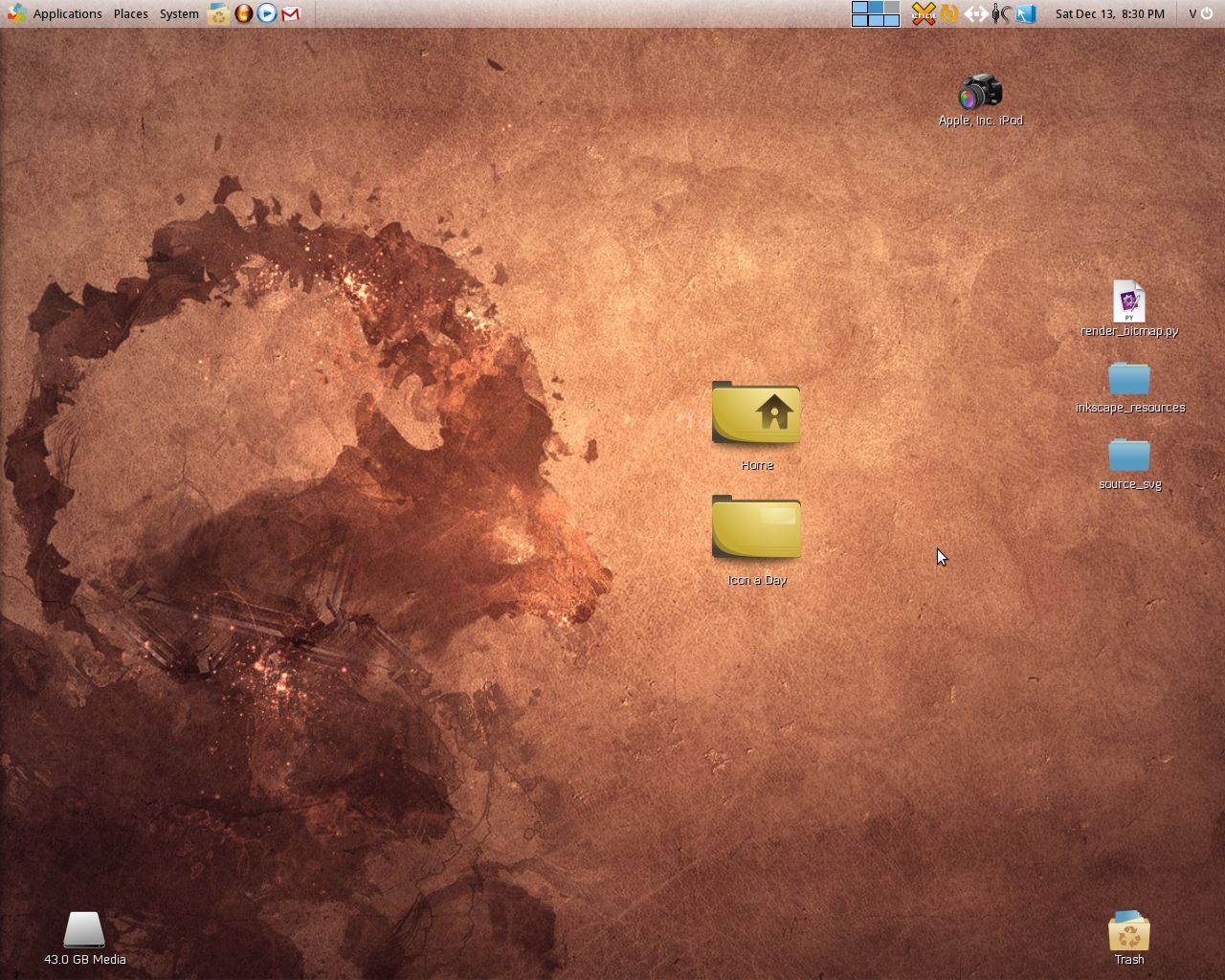Select the source_svg folder
The image size is (1225, 980).
[1129, 456]
